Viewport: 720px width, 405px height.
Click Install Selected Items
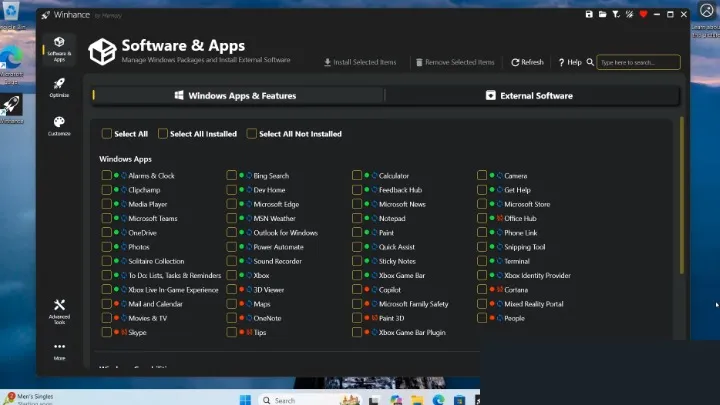pos(360,62)
